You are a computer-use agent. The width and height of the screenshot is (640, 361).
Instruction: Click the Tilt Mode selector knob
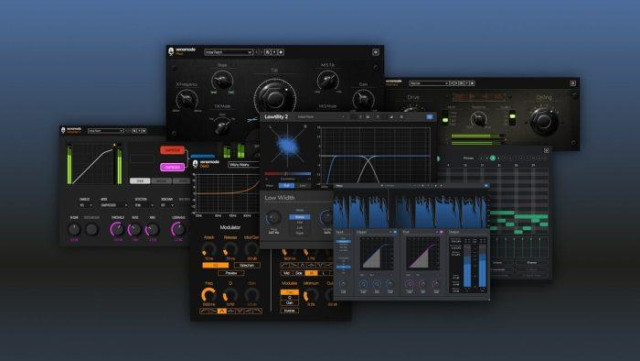click(222, 127)
